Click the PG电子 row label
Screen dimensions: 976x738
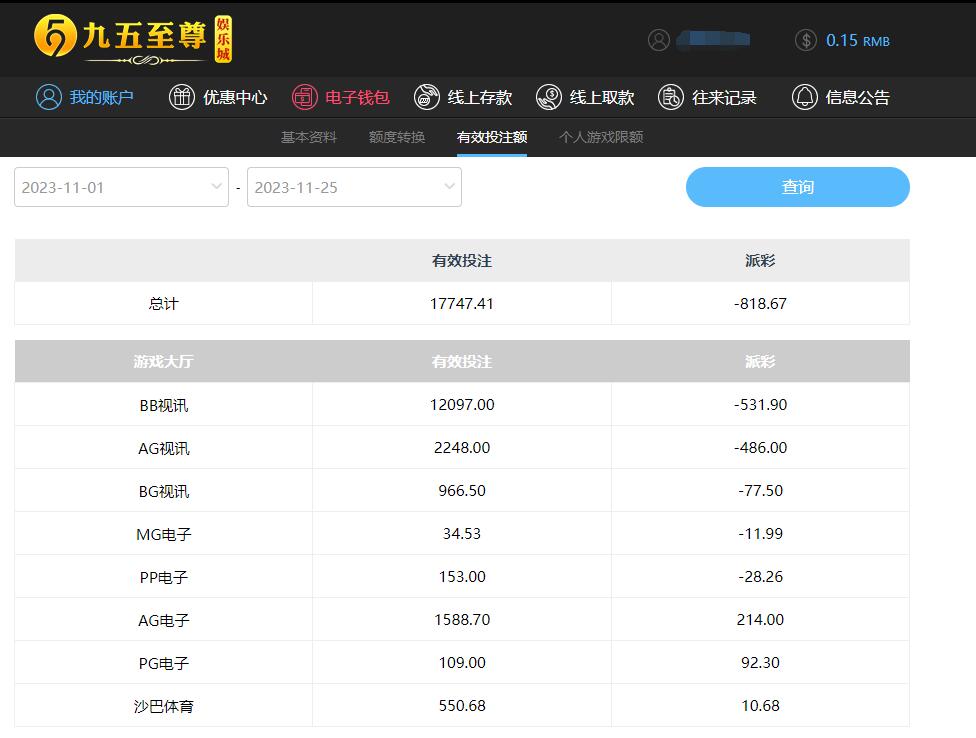pyautogui.click(x=164, y=663)
